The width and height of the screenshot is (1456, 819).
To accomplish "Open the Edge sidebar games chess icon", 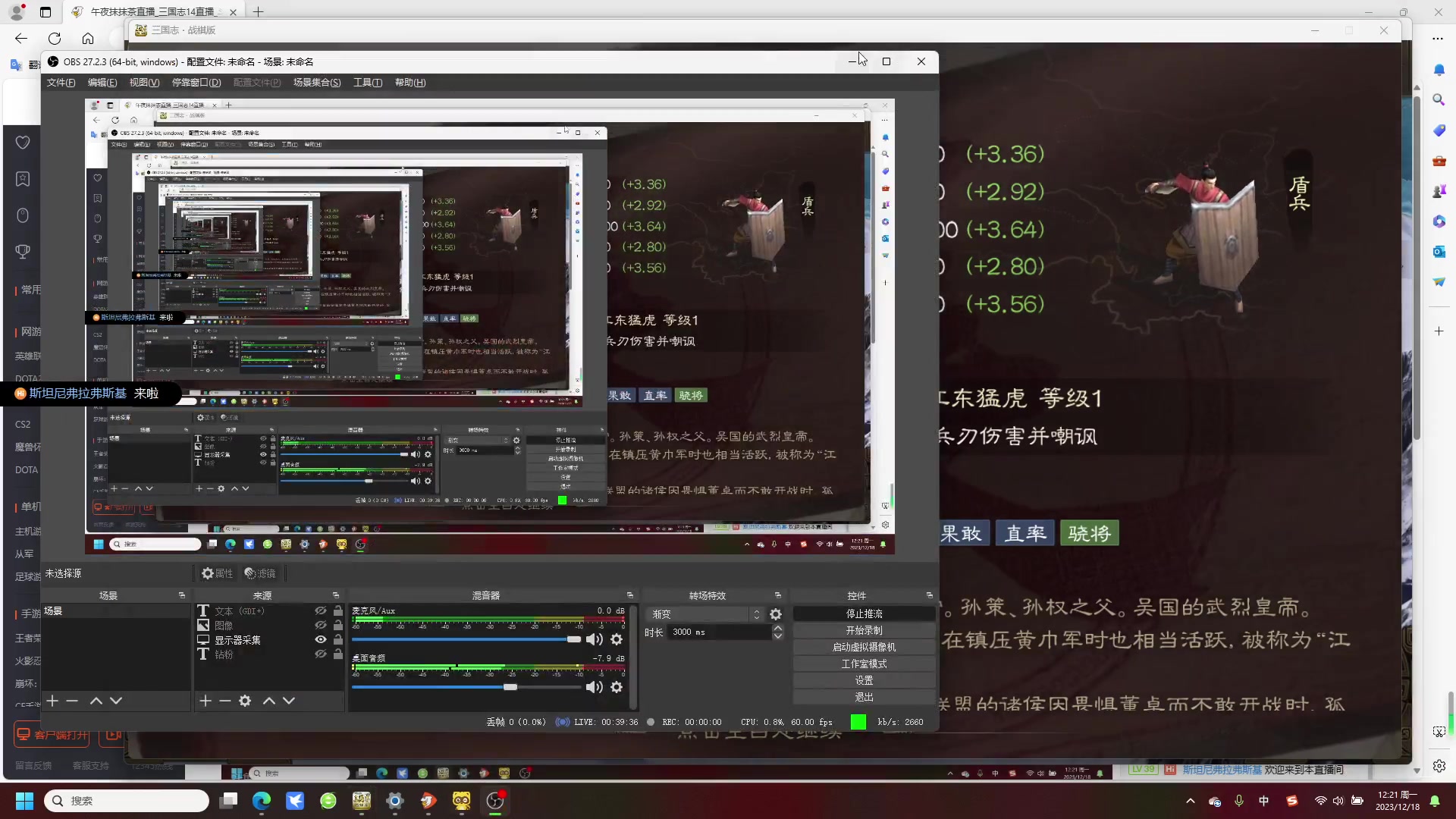I will point(1439,191).
